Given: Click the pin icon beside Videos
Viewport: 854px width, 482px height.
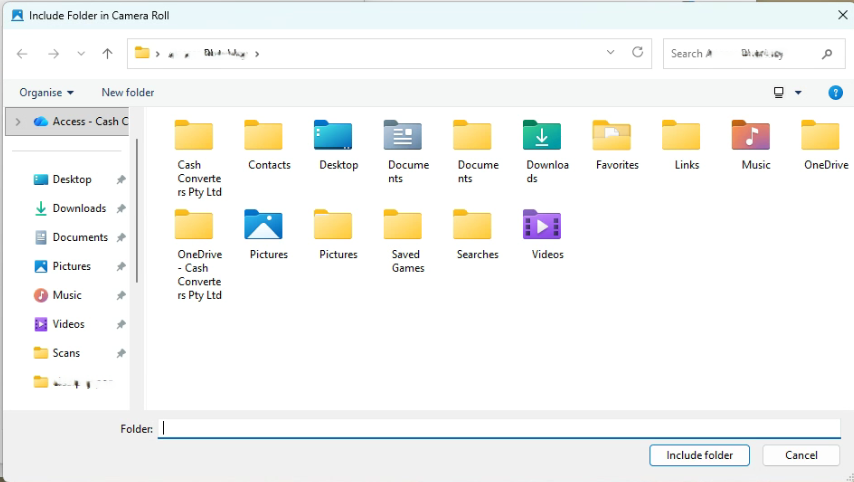Looking at the screenshot, I should (121, 324).
